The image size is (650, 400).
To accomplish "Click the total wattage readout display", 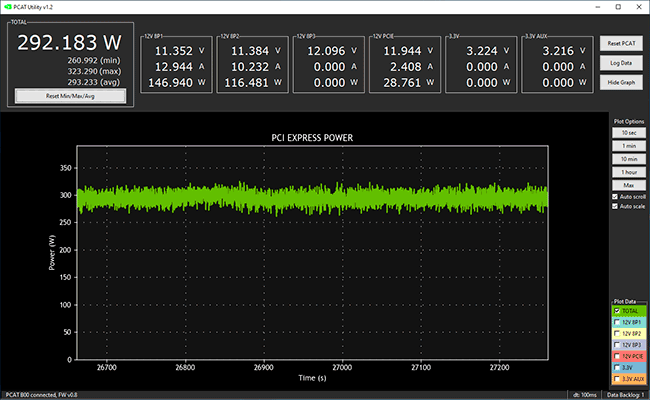I will pyautogui.click(x=70, y=43).
